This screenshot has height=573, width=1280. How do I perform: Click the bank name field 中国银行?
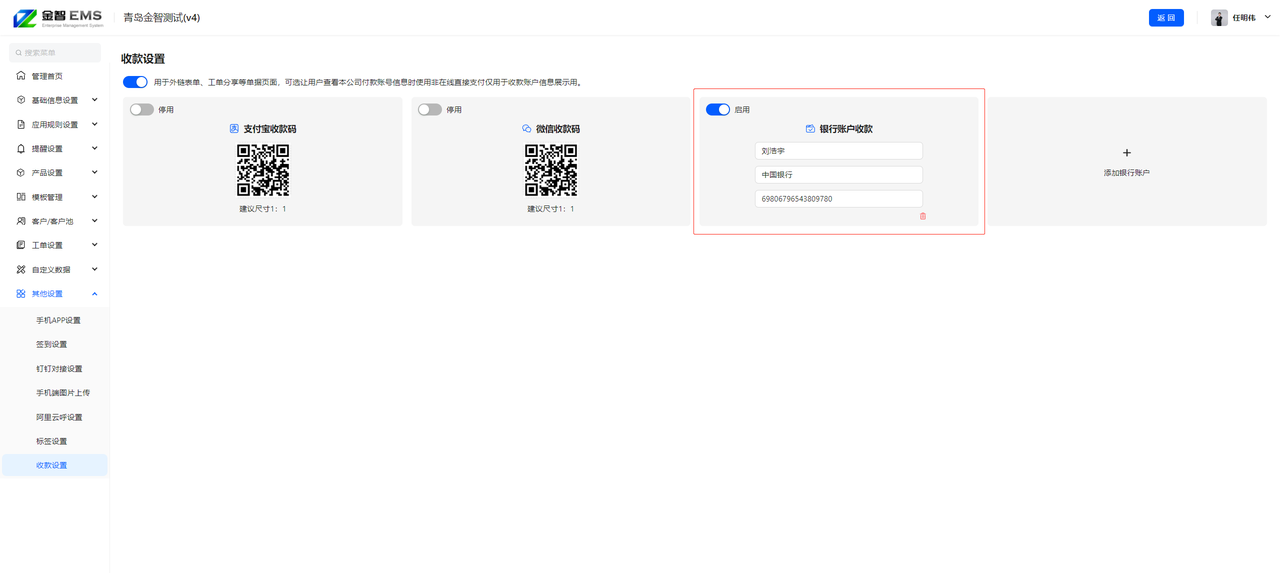click(839, 175)
